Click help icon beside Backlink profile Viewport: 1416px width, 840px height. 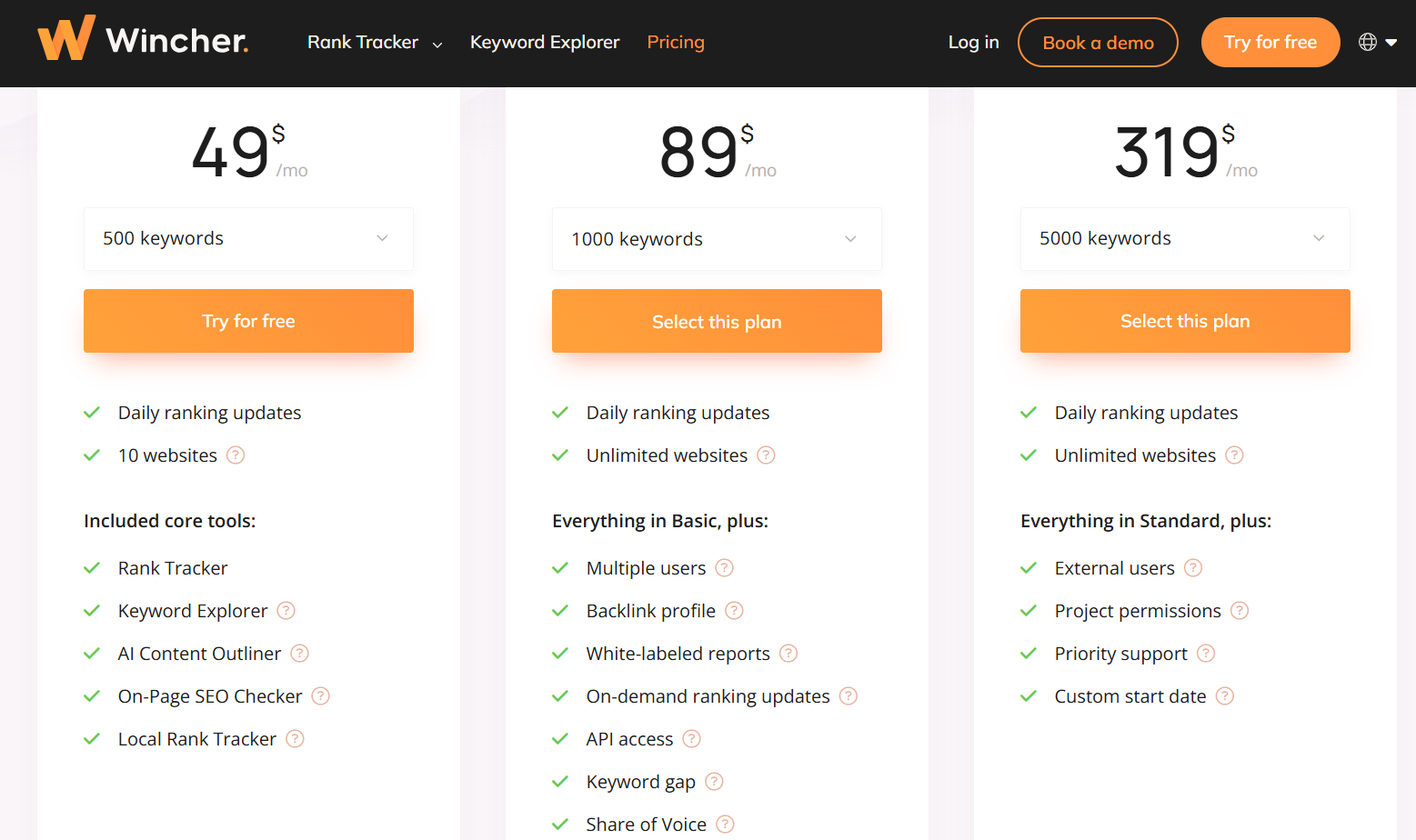[x=734, y=611]
